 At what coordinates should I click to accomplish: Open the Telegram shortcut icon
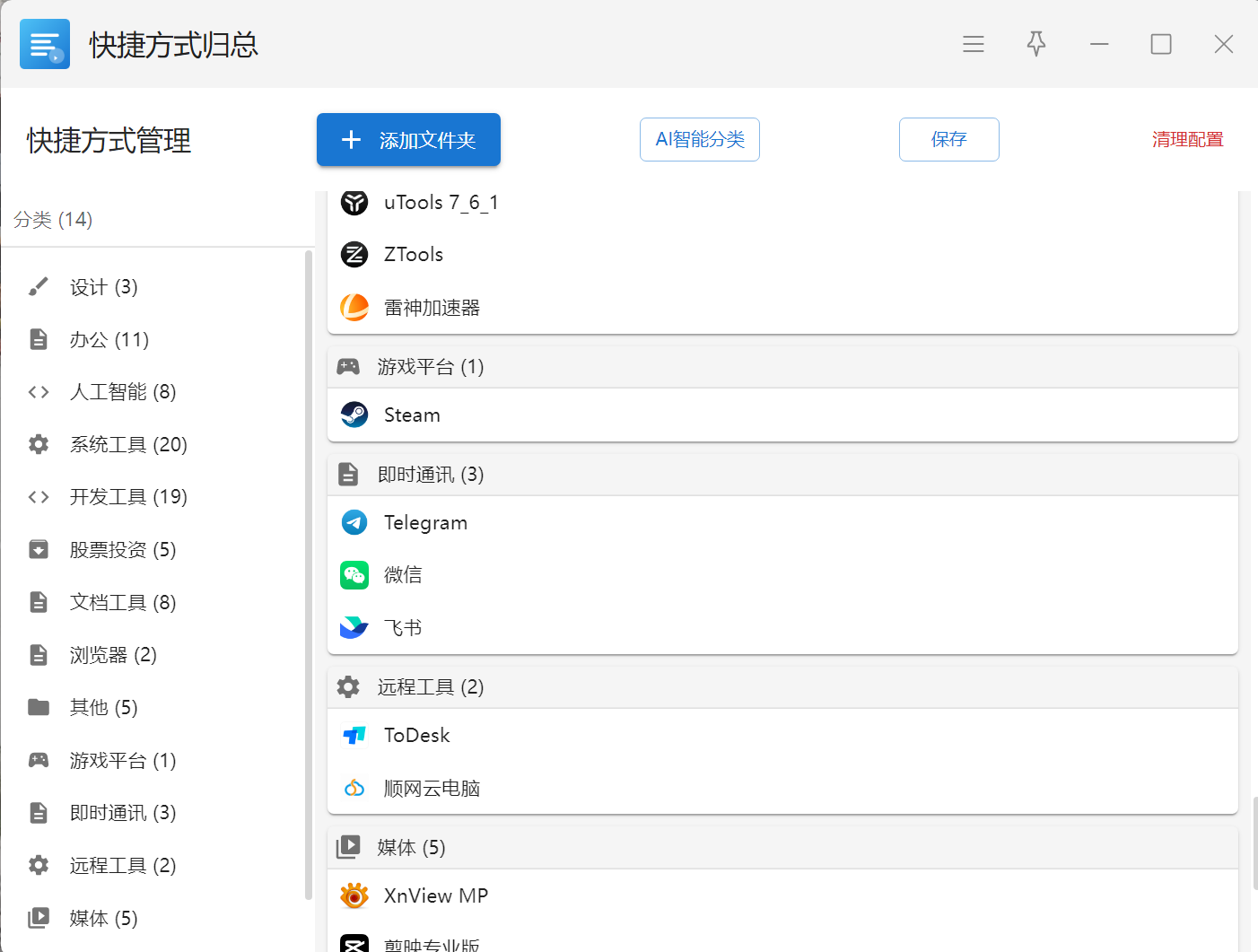[354, 522]
